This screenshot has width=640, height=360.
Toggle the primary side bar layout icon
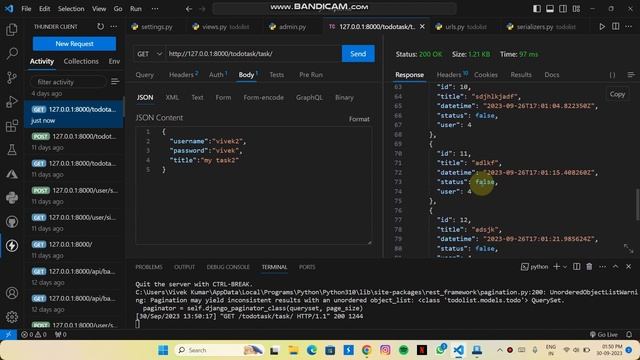coord(537,9)
